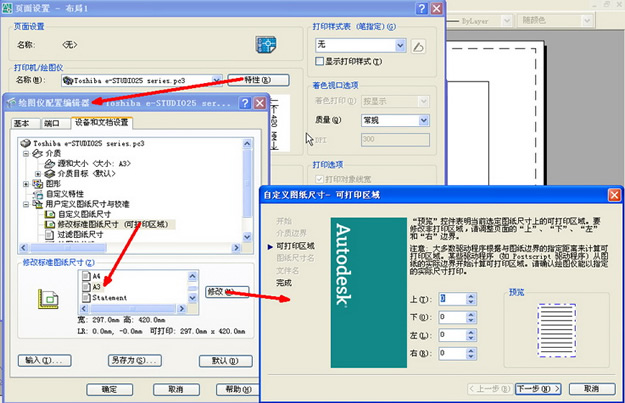Select the 自定义图纸尺寸 tree node

pyautogui.click(x=85, y=214)
